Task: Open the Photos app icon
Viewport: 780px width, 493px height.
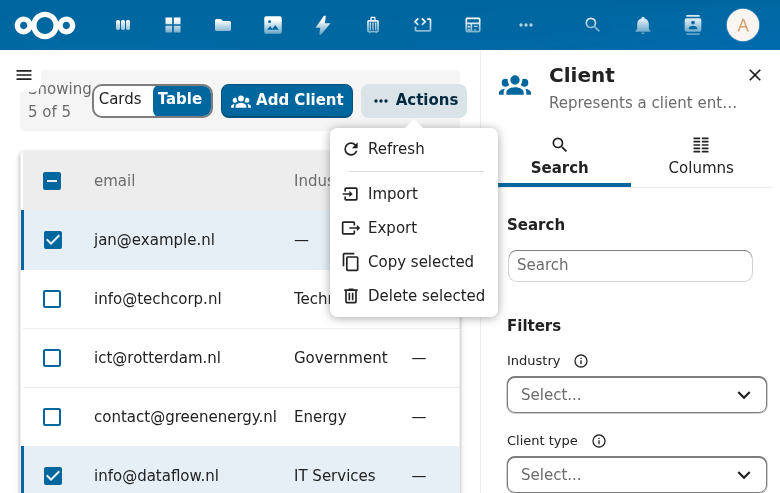Action: [x=273, y=25]
